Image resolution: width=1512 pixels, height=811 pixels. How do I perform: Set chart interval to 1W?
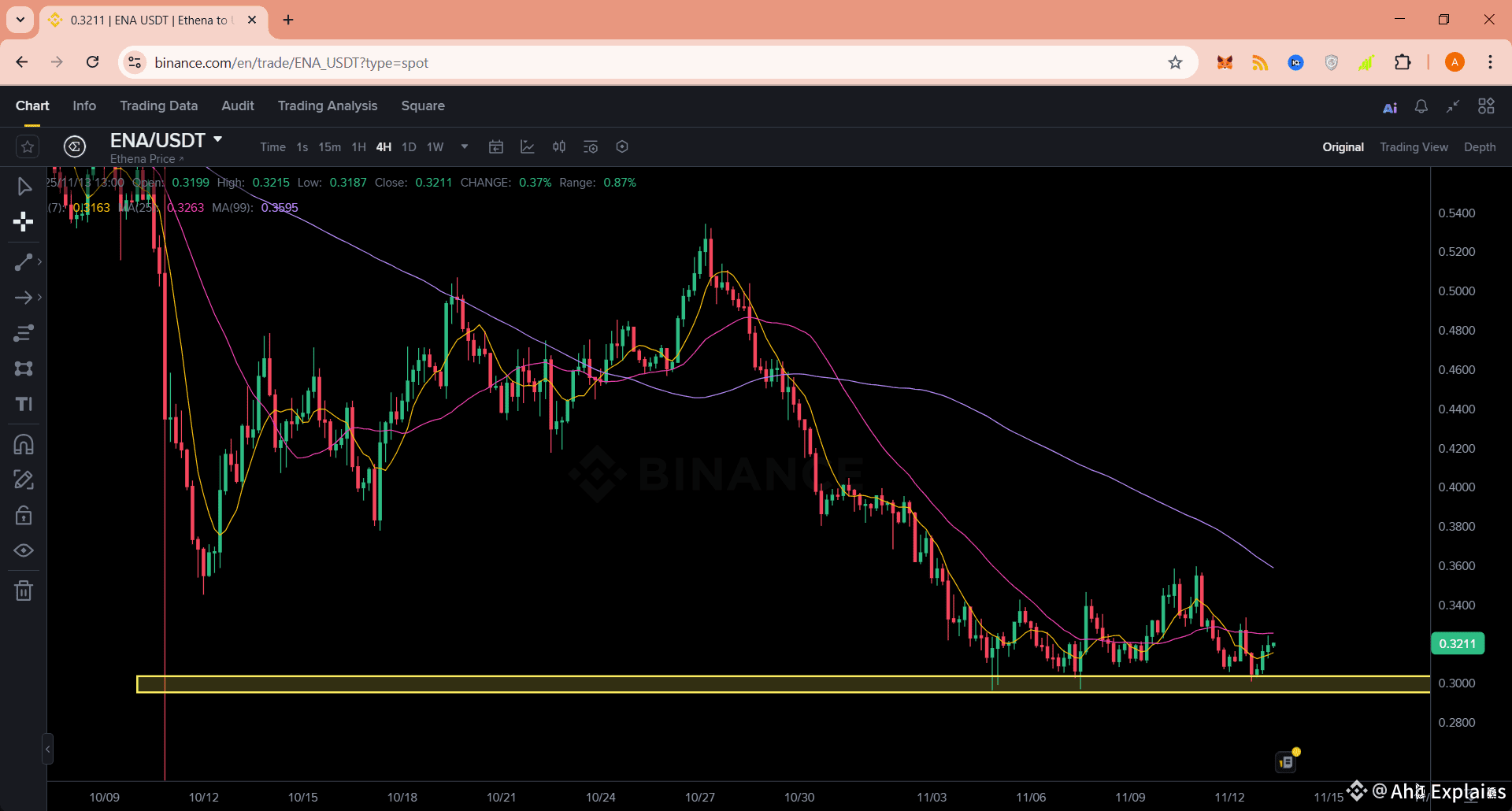click(x=435, y=147)
